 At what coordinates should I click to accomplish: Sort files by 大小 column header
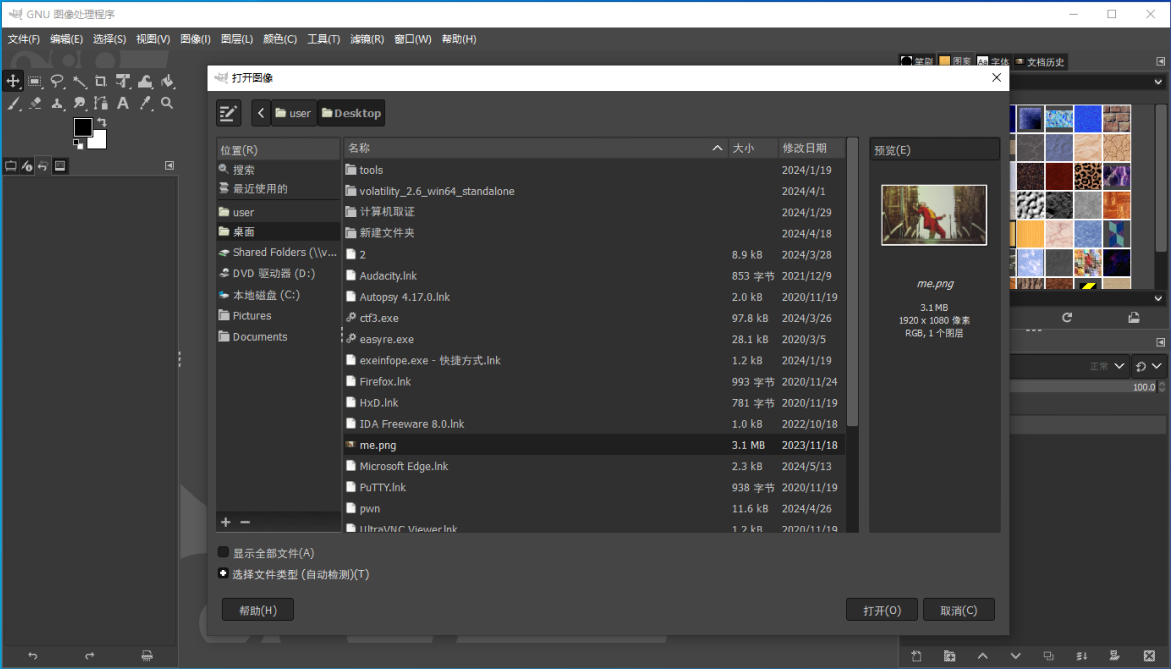pyautogui.click(x=752, y=148)
